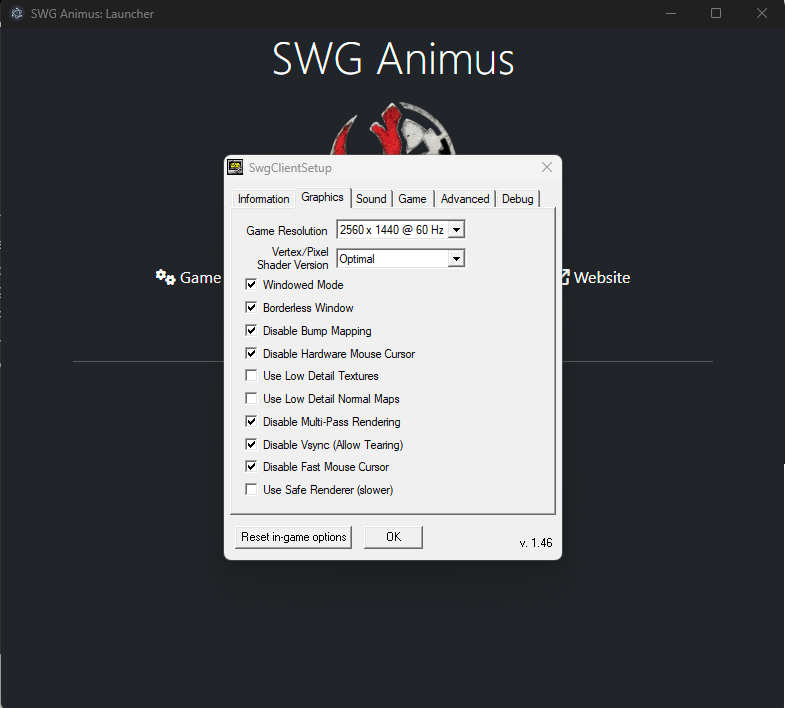
Task: Switch to the Game tab
Action: (413, 199)
